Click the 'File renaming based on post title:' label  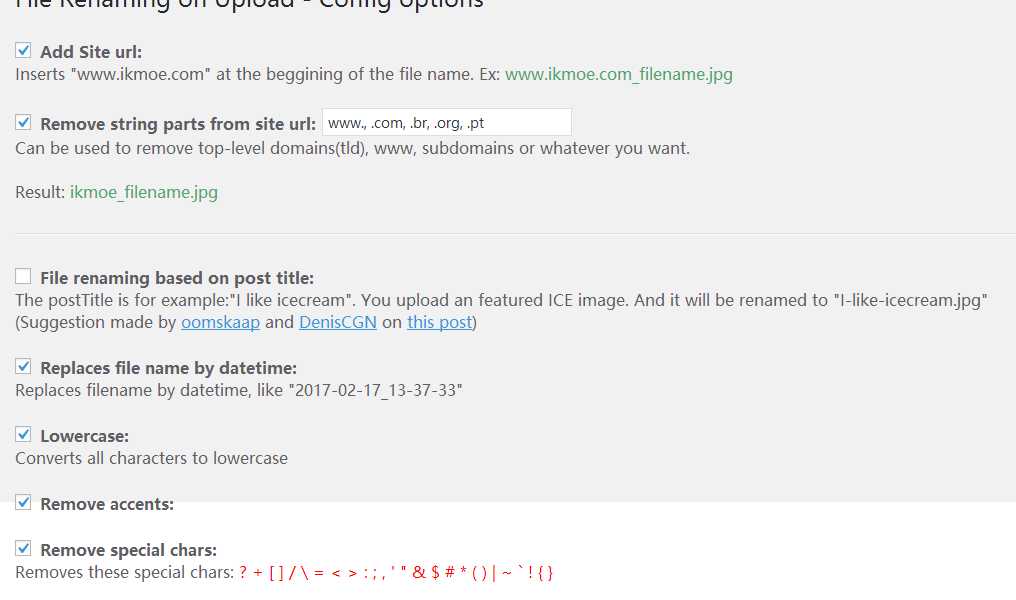pyautogui.click(x=177, y=278)
